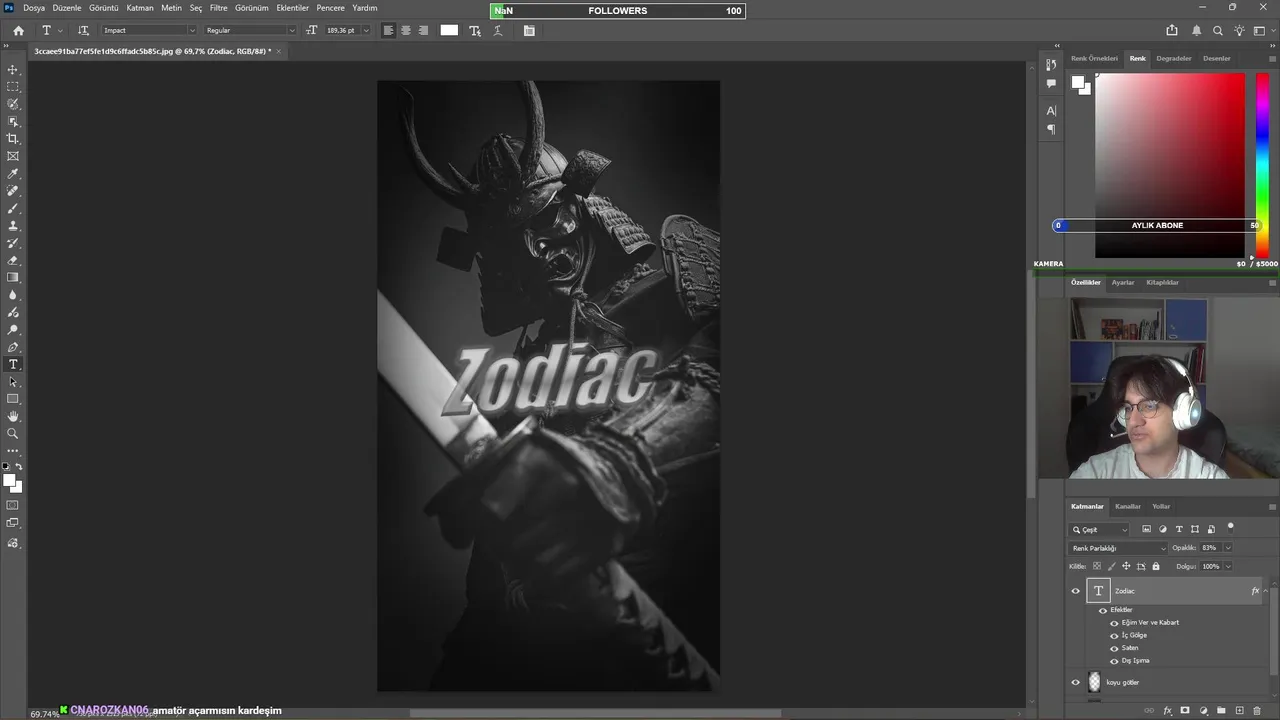Open the Character and Paragraph panels toggle
The width and height of the screenshot is (1280, 720).
(x=529, y=30)
